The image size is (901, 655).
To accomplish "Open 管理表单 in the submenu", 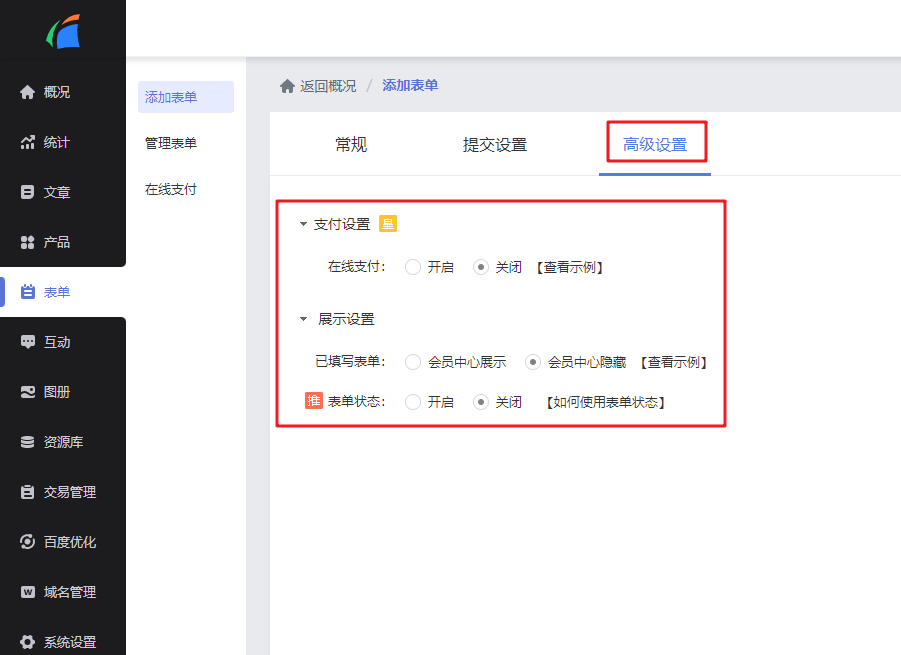I will coord(171,143).
